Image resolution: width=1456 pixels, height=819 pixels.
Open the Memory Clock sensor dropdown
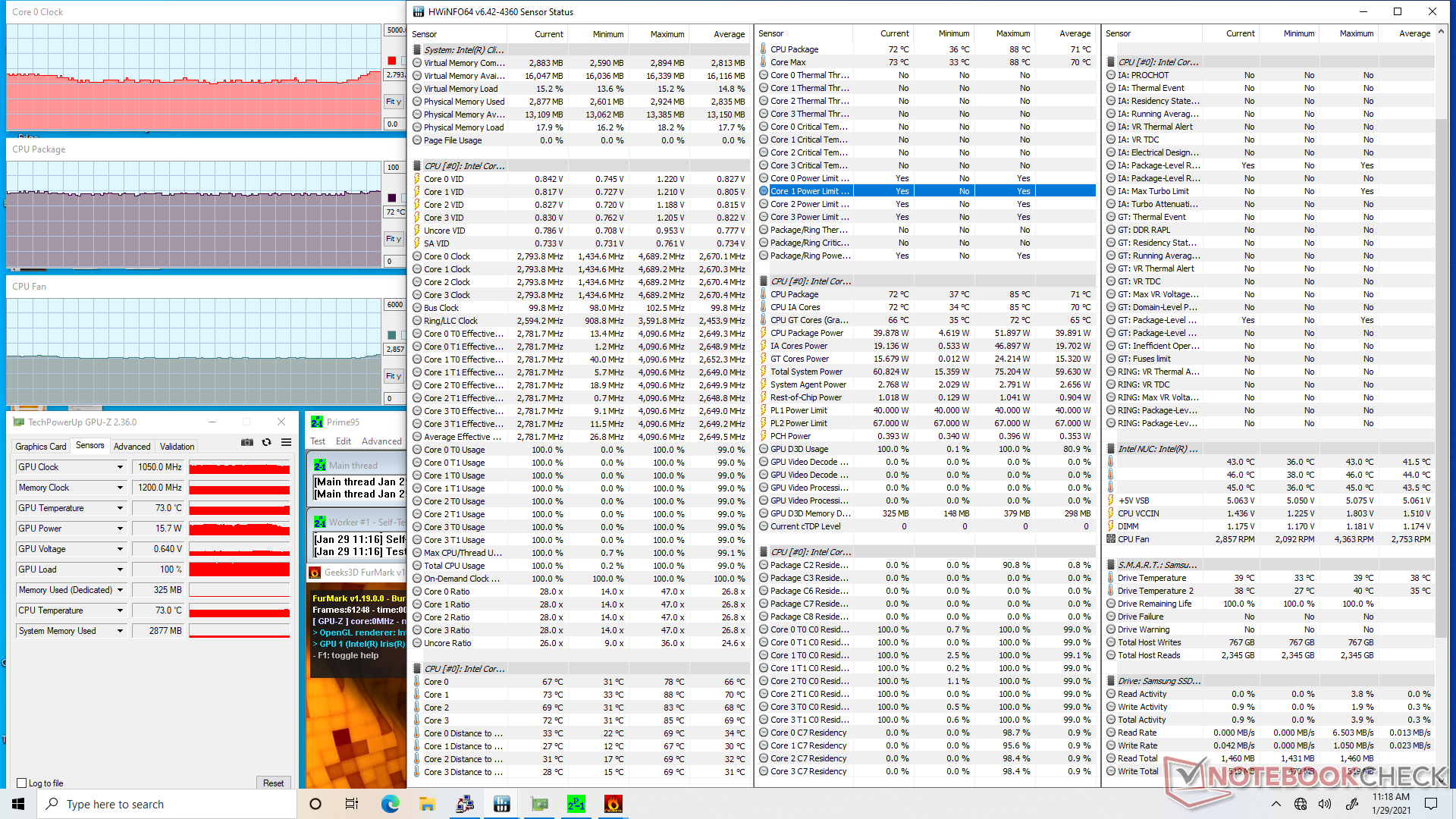click(x=120, y=488)
